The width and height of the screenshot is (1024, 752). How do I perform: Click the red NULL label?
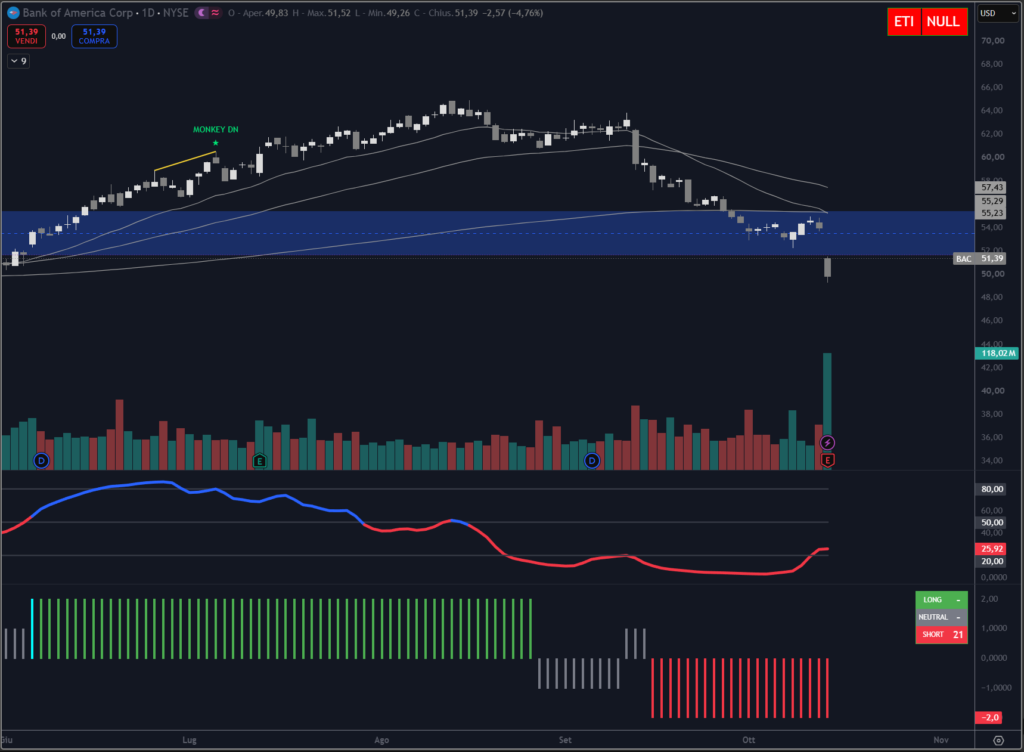tap(944, 22)
